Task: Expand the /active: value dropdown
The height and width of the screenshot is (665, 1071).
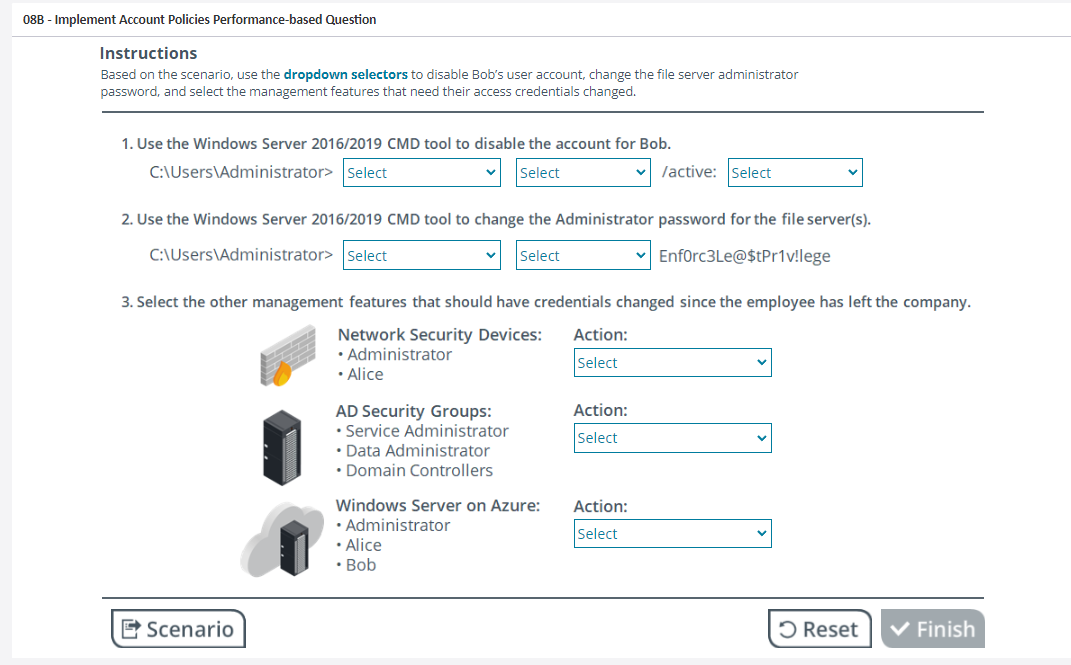Action: (794, 173)
